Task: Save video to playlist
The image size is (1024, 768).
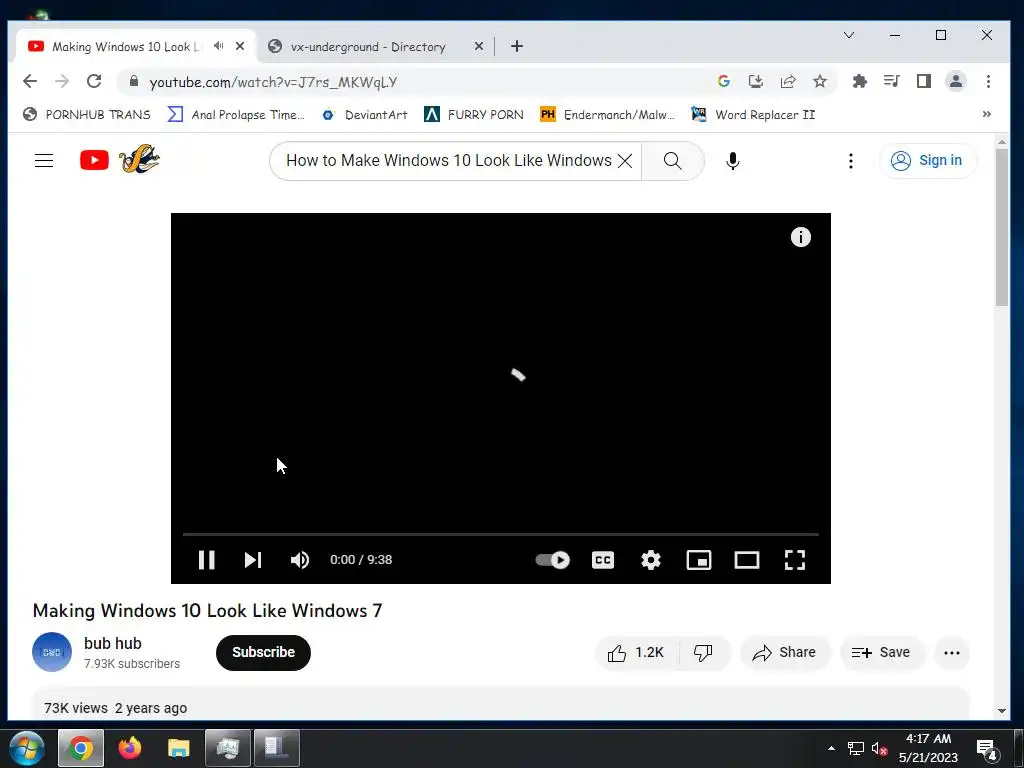Action: click(x=881, y=652)
